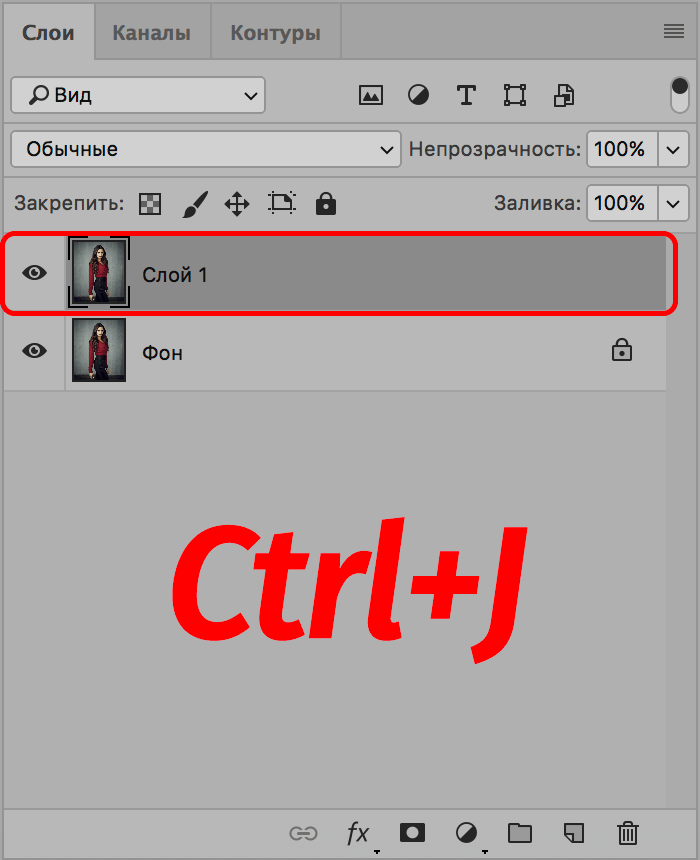Lock layer position with move icon

[x=237, y=204]
